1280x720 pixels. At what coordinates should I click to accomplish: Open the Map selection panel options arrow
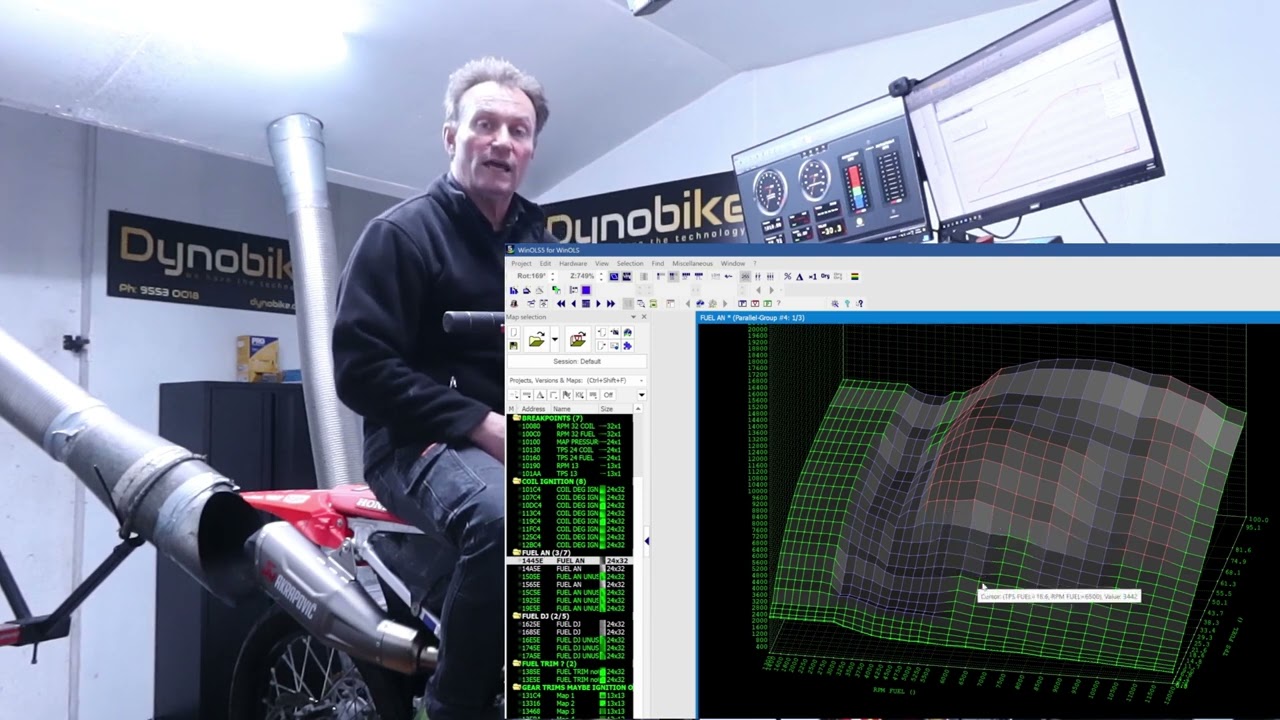click(633, 317)
